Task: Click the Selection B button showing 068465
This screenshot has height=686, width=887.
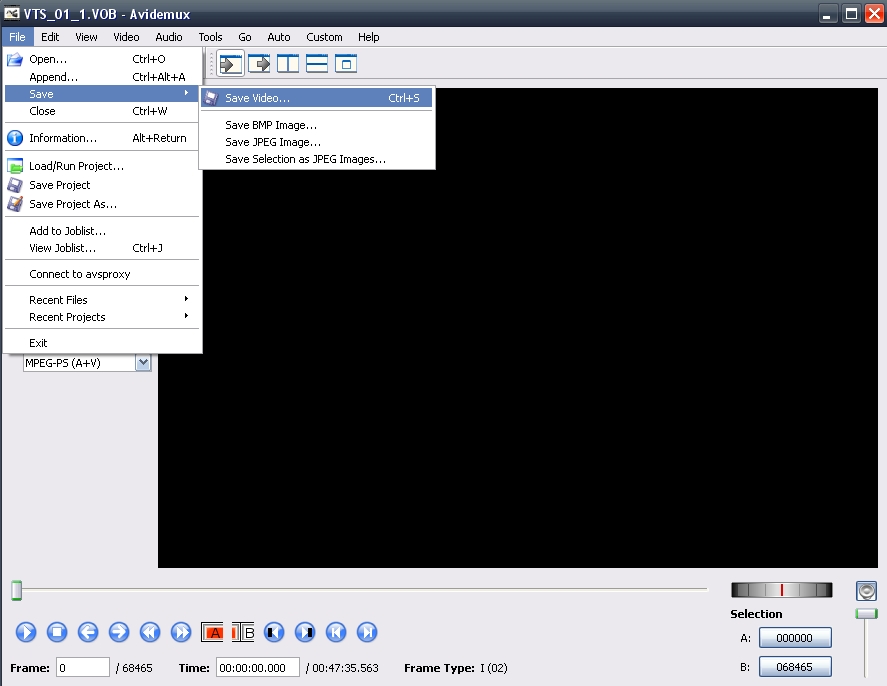Action: (795, 667)
